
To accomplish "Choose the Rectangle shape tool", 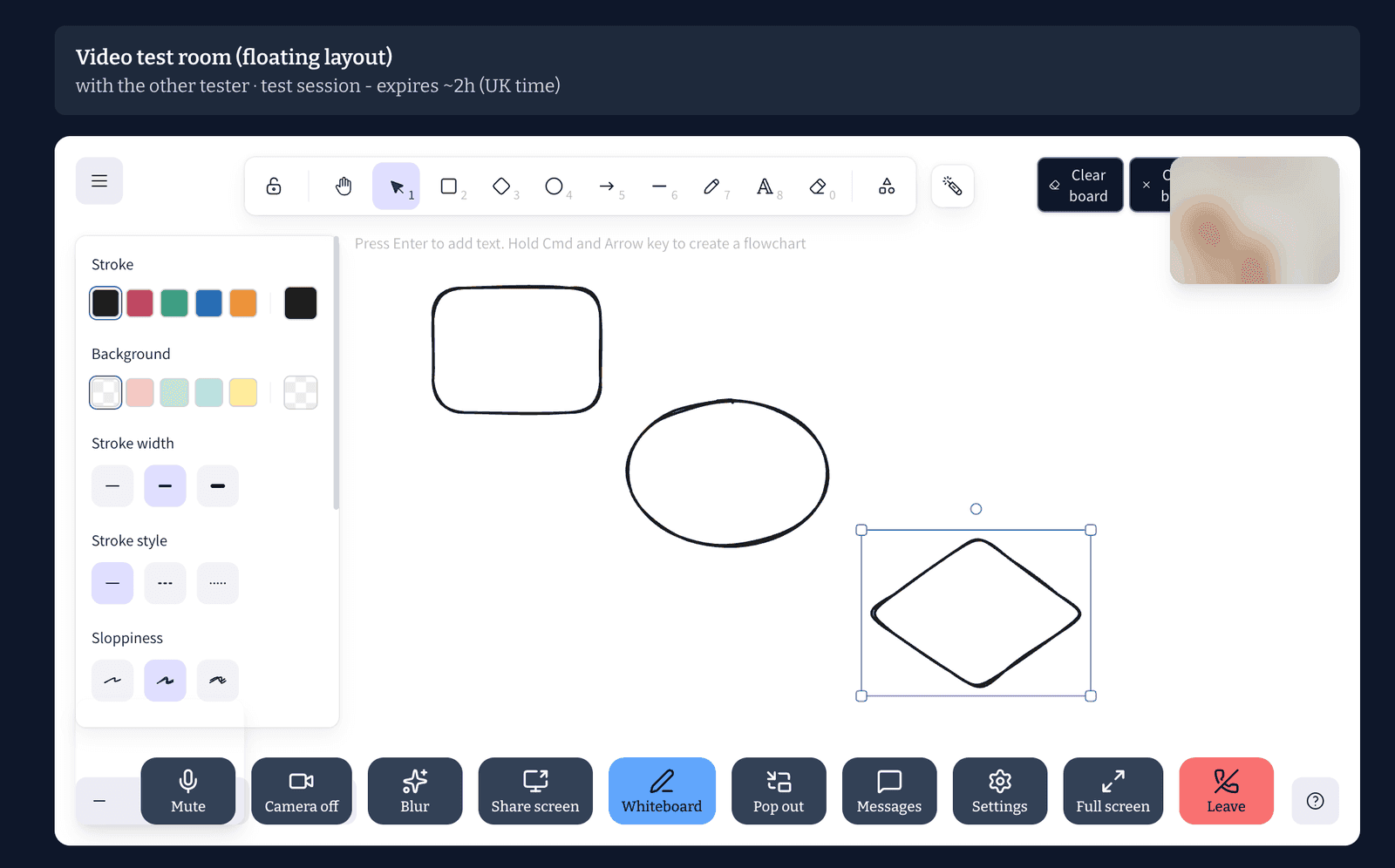I will click(x=449, y=186).
